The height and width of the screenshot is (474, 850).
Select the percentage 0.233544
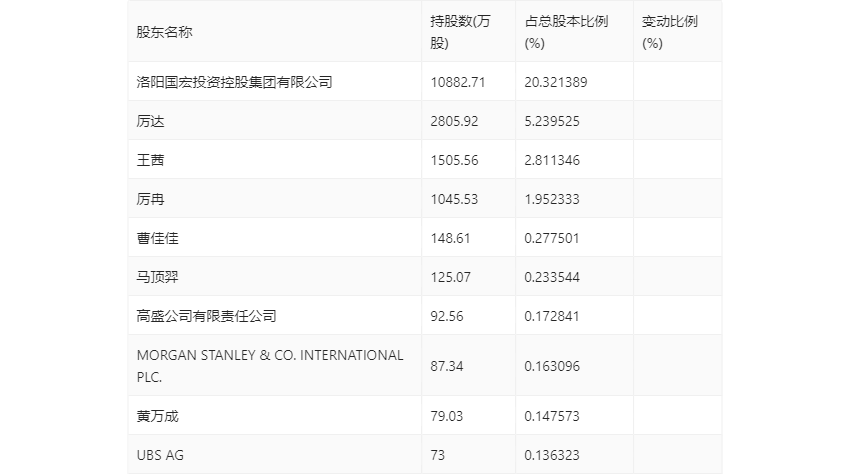[552, 277]
